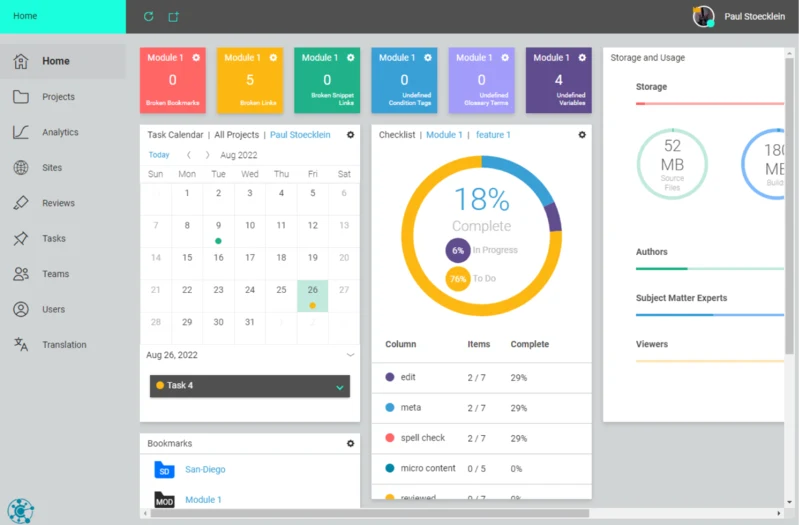Image resolution: width=799 pixels, height=525 pixels.
Task: Click the Users person icon
Action: (x=20, y=309)
